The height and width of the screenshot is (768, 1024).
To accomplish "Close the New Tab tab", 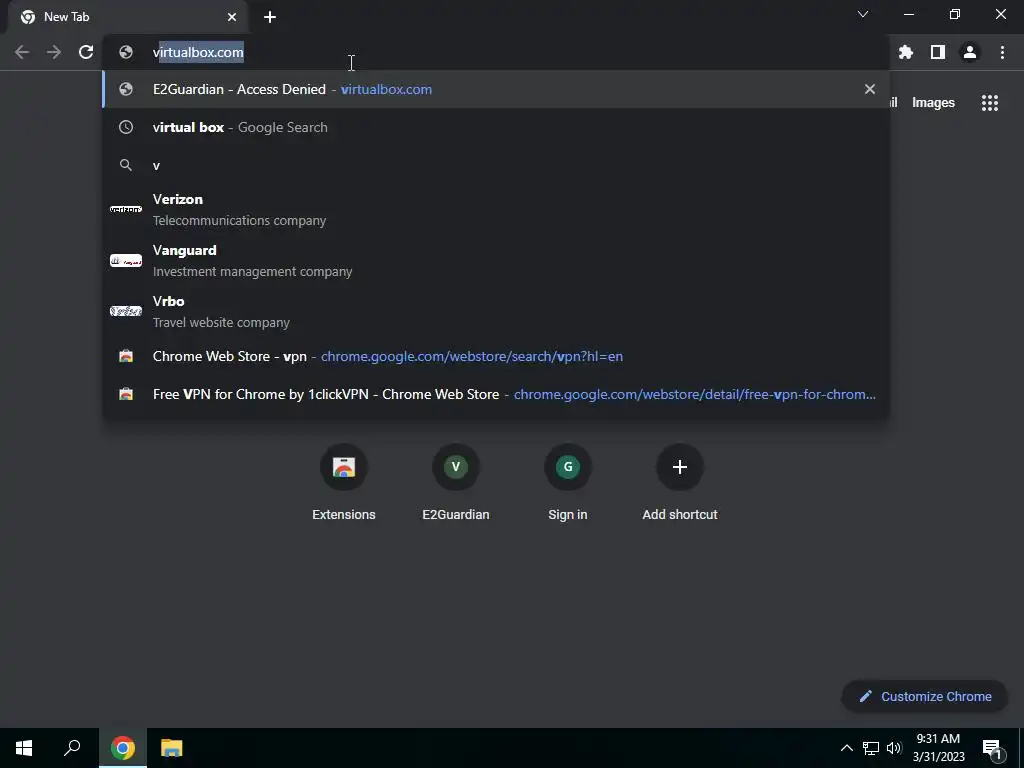I will [232, 17].
